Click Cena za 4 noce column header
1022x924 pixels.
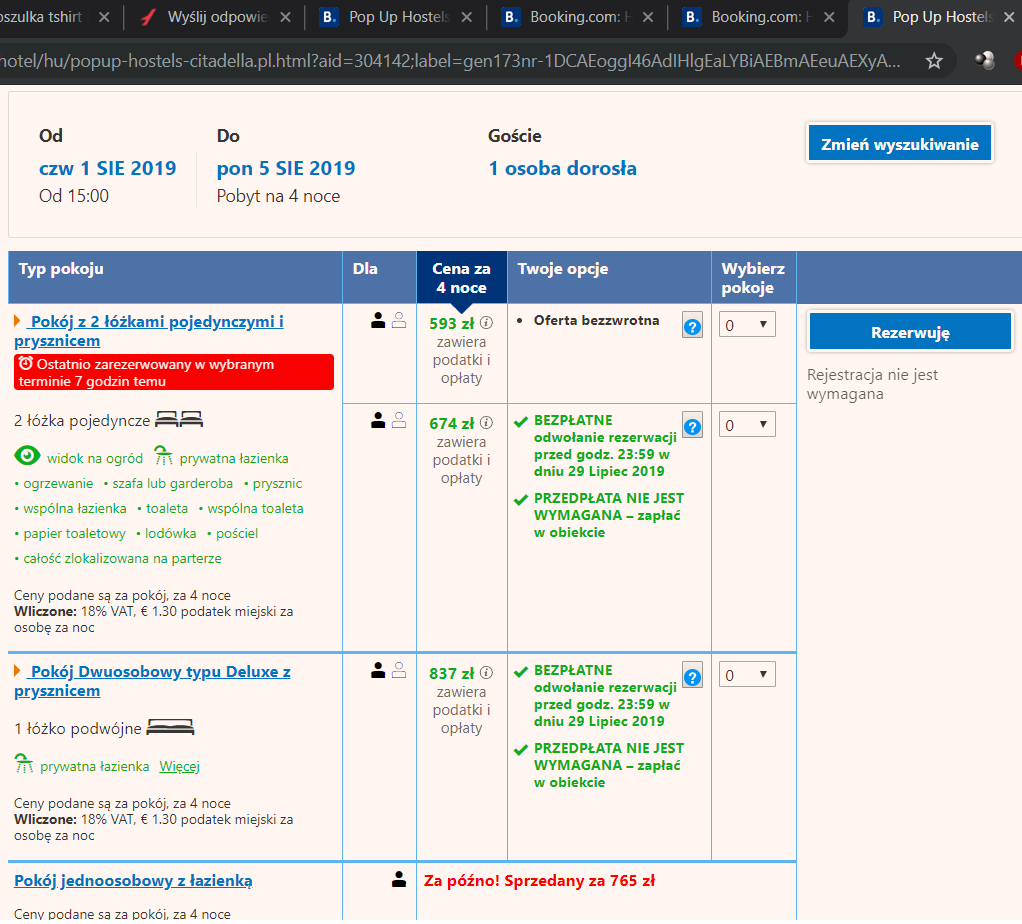pos(461,278)
